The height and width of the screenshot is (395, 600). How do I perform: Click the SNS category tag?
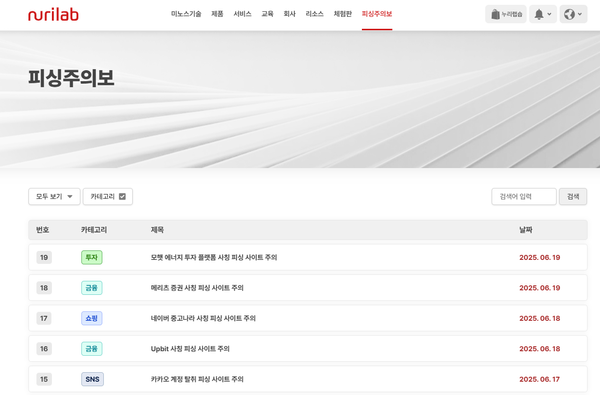(93, 379)
